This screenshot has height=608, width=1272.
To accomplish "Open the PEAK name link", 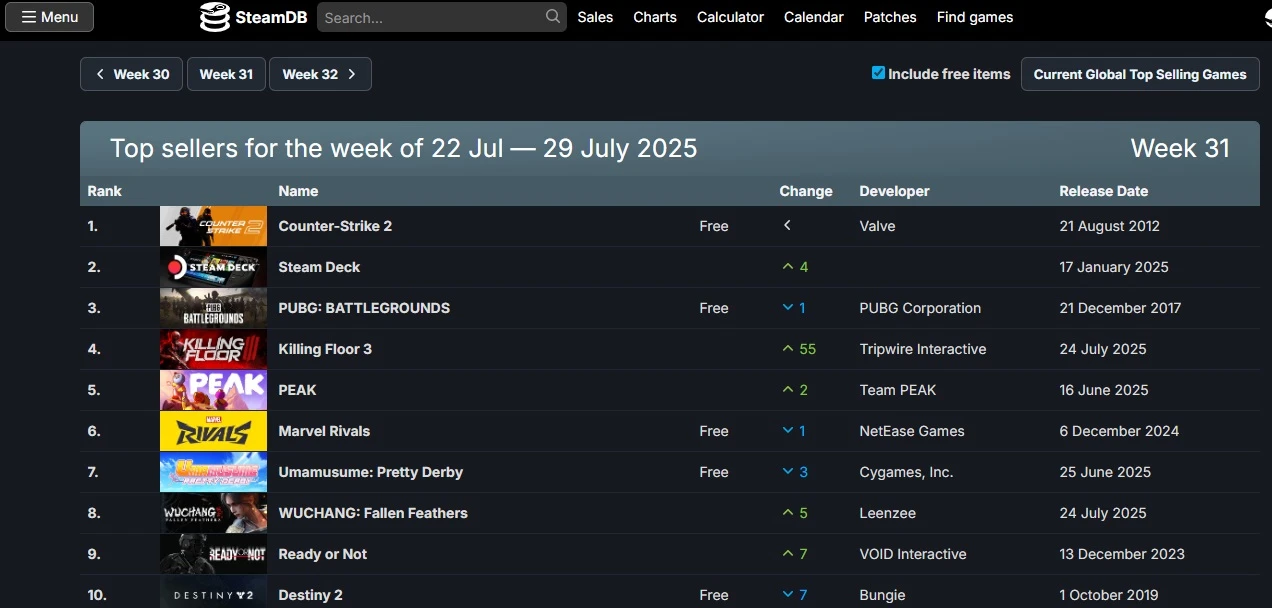I will [297, 390].
